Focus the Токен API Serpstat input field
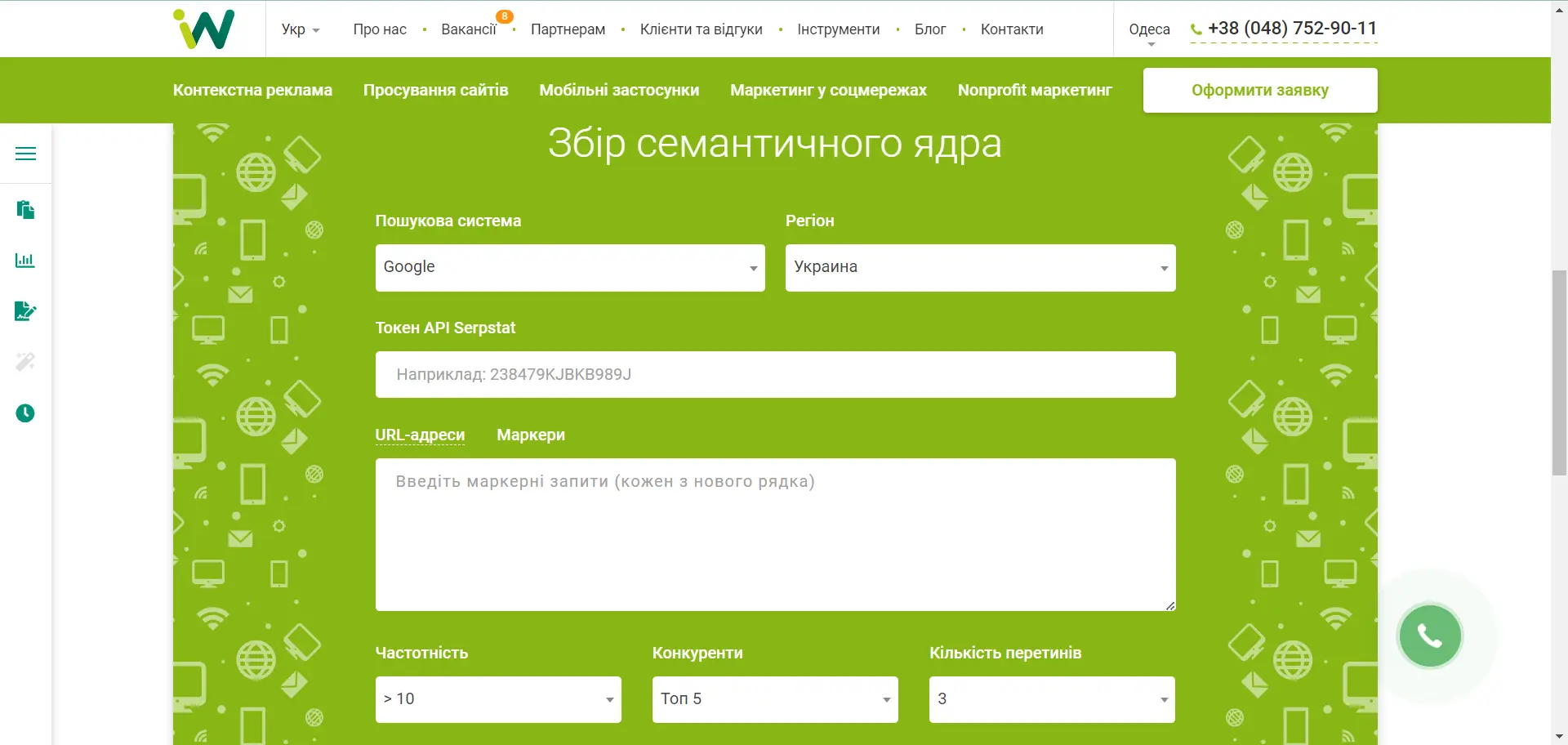This screenshot has height=745, width=1568. click(x=776, y=375)
